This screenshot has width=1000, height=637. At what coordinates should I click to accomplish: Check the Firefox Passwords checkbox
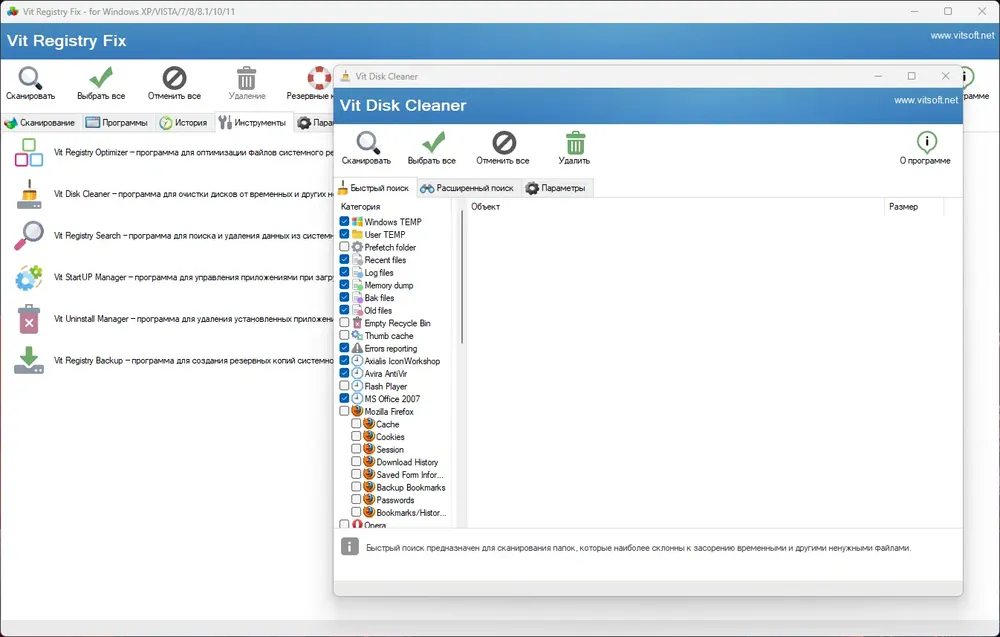point(356,499)
